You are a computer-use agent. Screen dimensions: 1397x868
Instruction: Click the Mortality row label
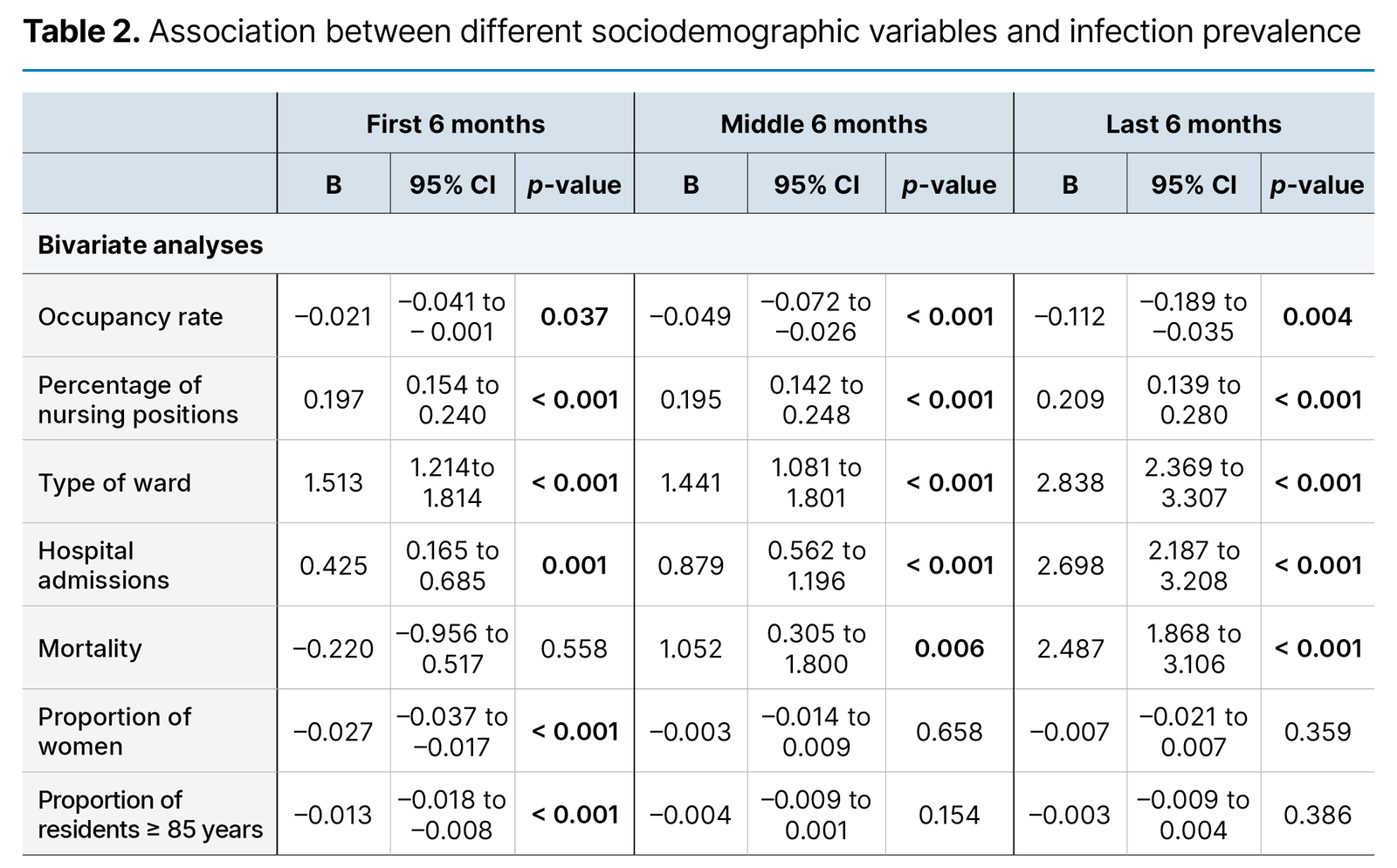[90, 649]
